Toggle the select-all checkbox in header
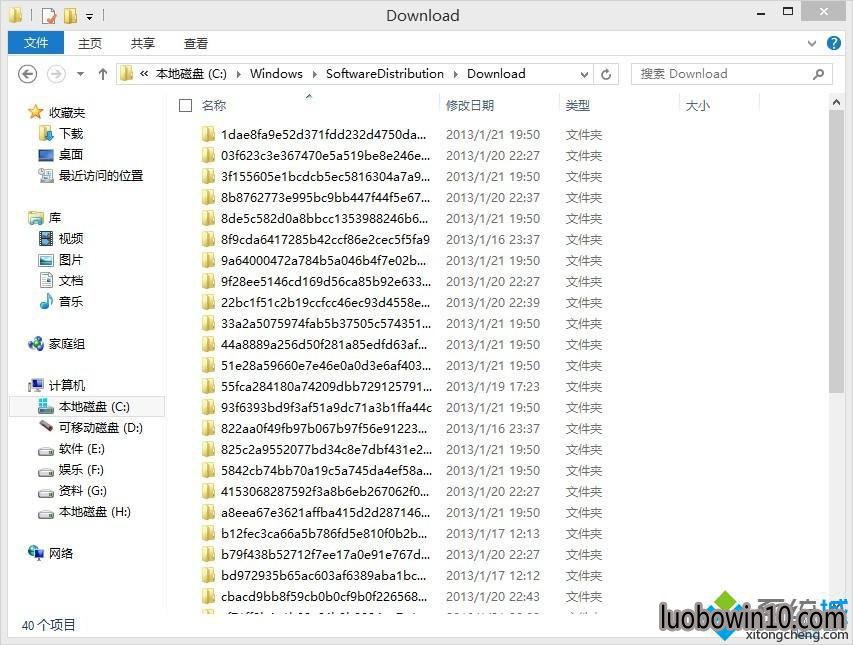Image resolution: width=853 pixels, height=645 pixels. click(186, 106)
